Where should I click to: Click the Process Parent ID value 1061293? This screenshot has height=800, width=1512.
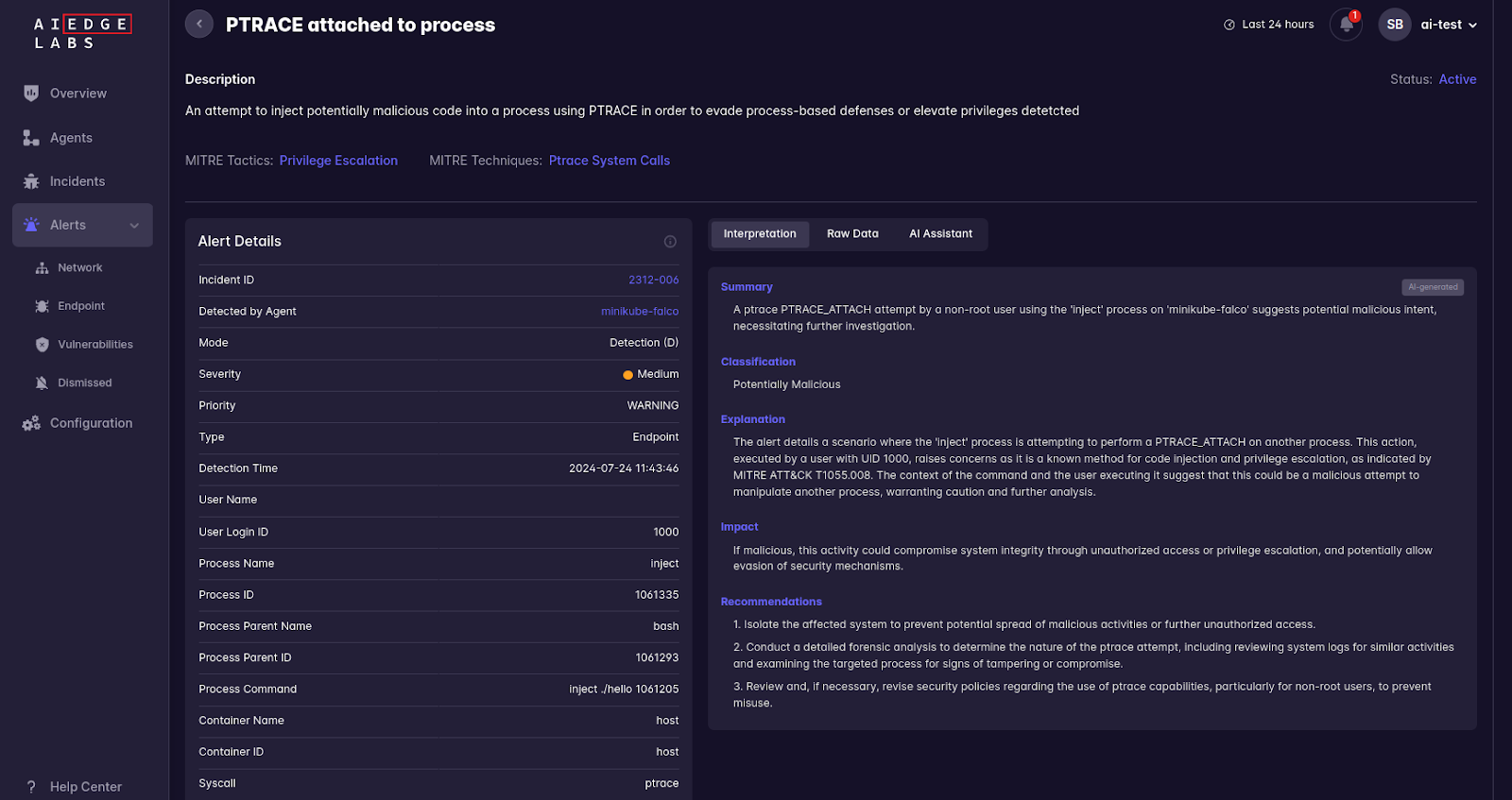[x=657, y=657]
